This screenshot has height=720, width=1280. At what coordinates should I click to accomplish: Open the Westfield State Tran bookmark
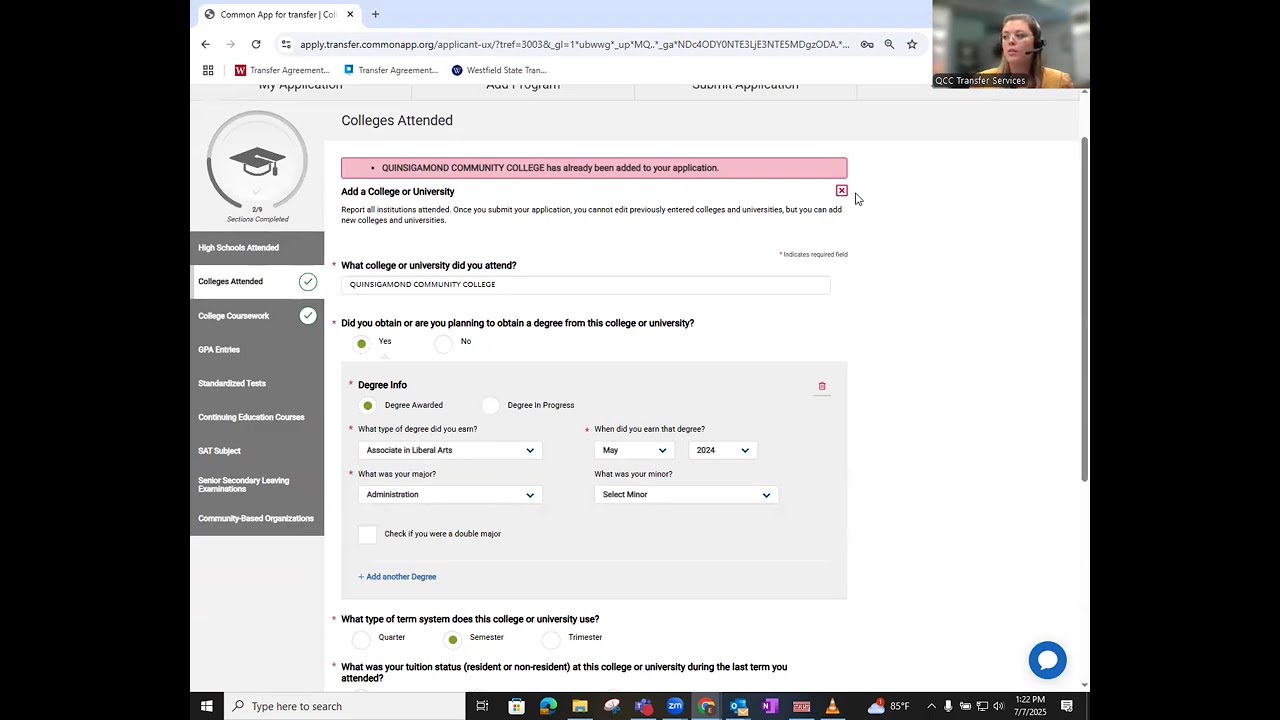point(499,70)
